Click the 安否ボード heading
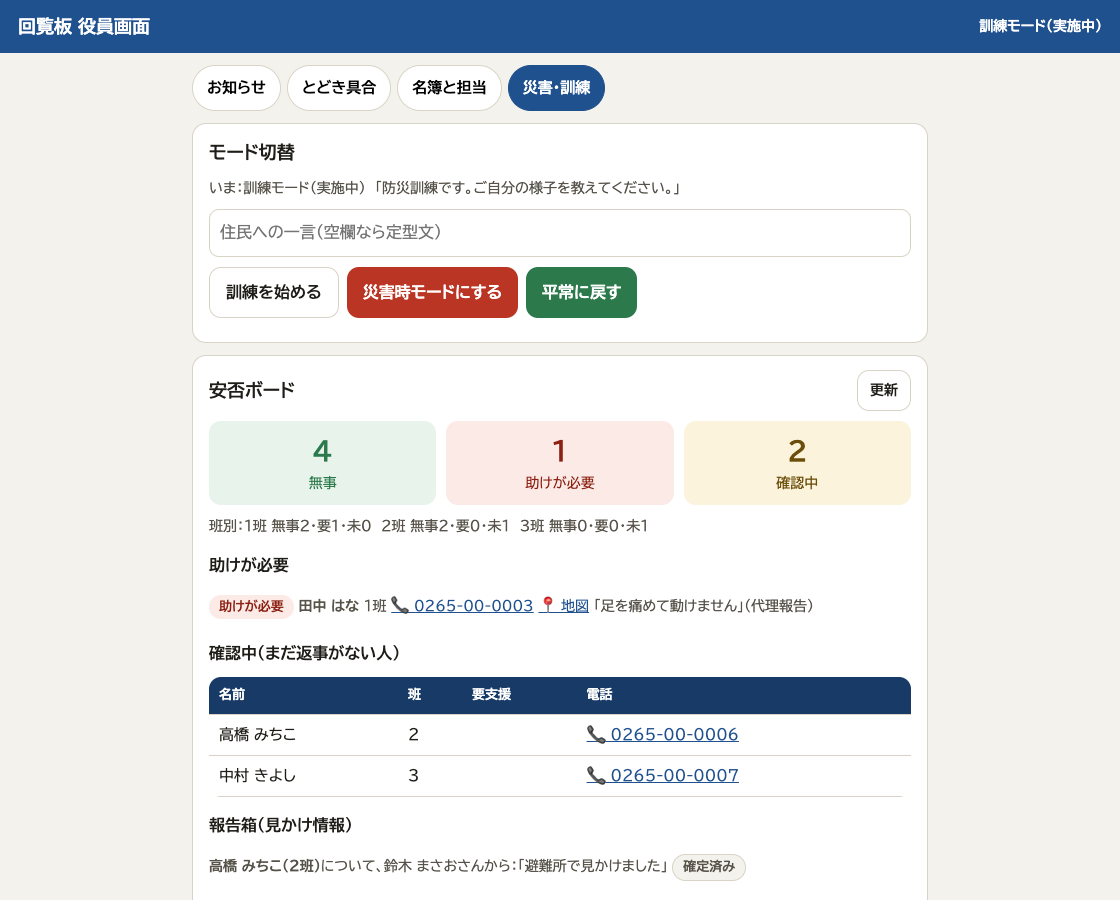The image size is (1120, 900). click(251, 390)
